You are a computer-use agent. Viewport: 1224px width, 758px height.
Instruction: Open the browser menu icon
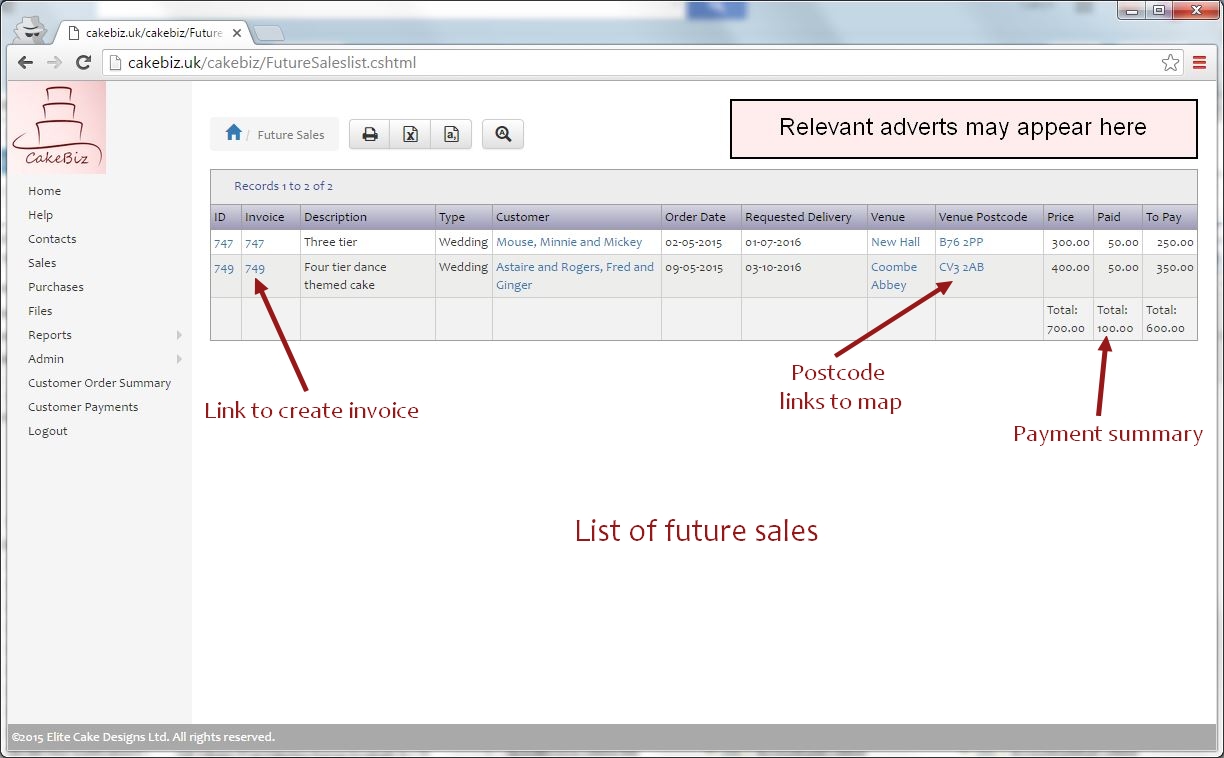tap(1198, 62)
